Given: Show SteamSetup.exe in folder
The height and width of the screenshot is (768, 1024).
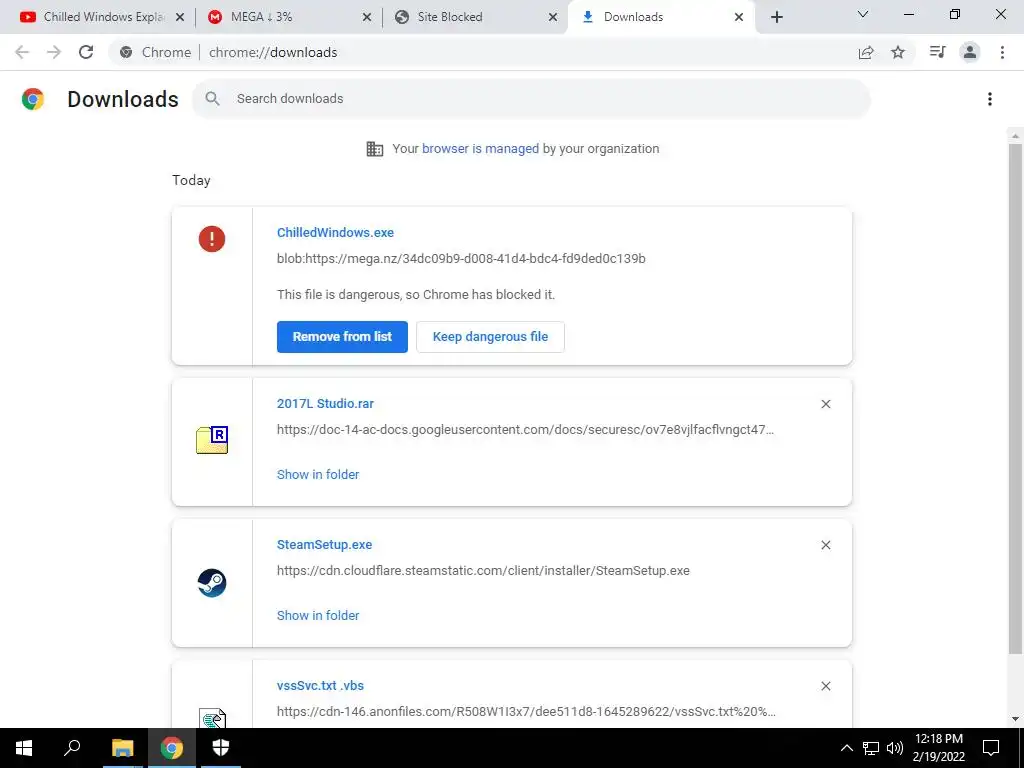Looking at the screenshot, I should (318, 616).
